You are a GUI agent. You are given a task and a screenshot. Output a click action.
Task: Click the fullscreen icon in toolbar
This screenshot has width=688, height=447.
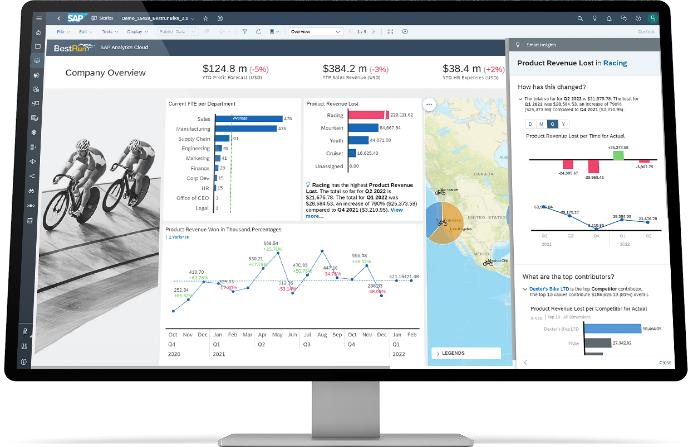[390, 32]
